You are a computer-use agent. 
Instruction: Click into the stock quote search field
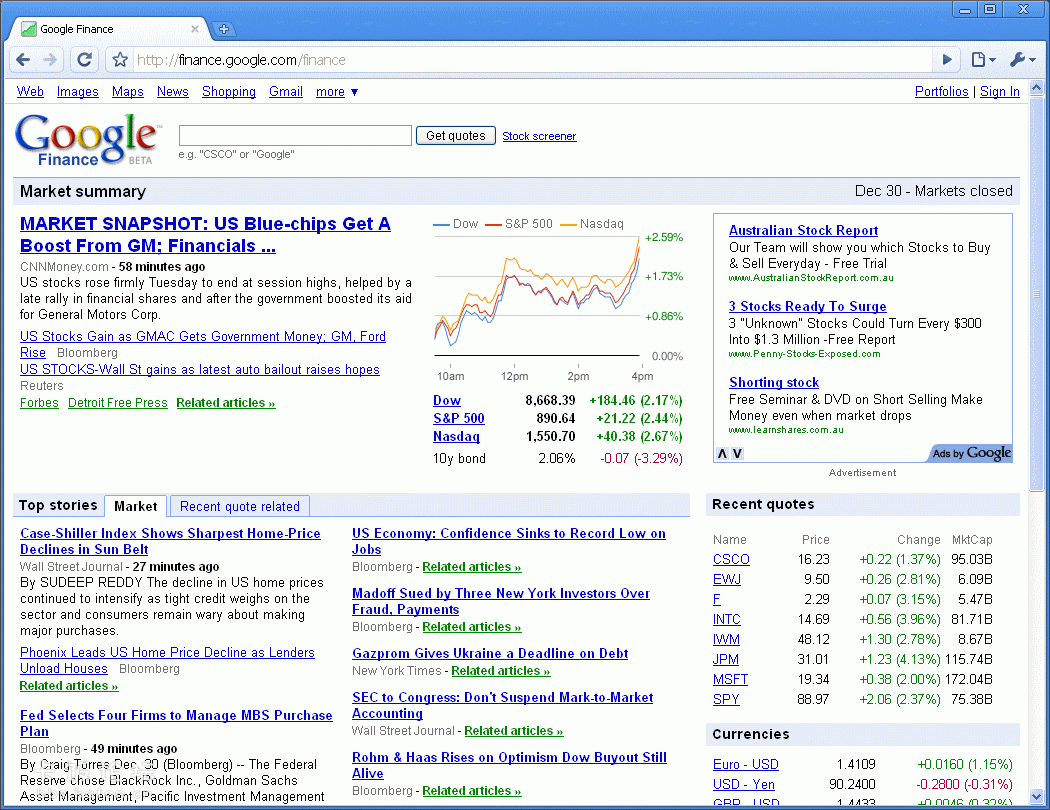(295, 136)
